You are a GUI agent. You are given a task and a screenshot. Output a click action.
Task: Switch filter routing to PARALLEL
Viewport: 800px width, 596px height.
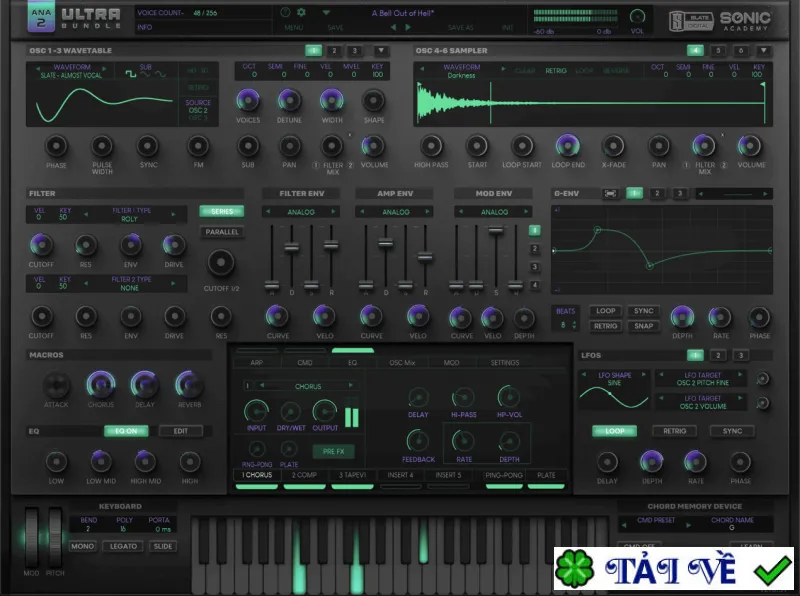tap(221, 232)
